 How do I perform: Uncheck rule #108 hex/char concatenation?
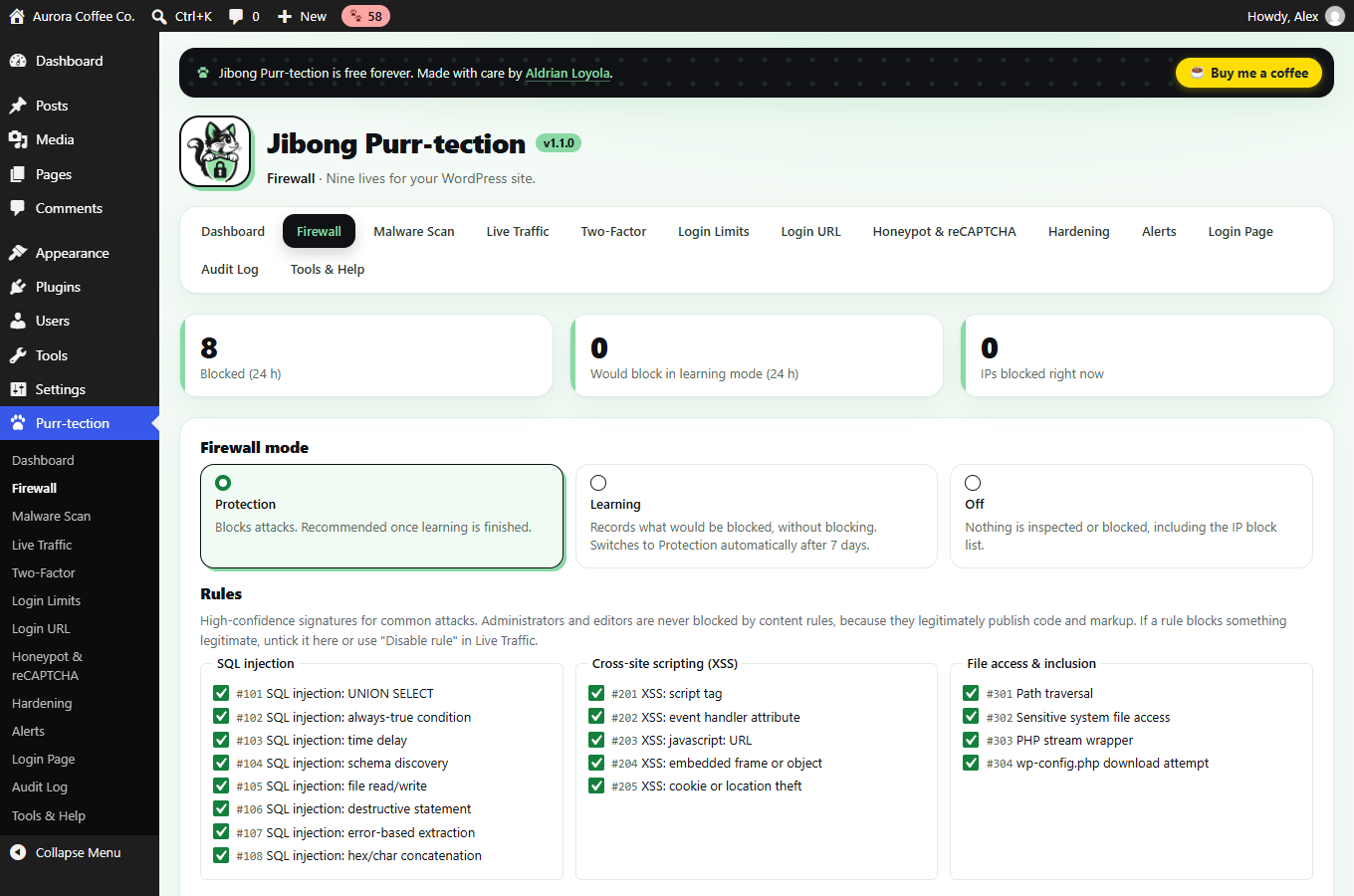(x=221, y=855)
